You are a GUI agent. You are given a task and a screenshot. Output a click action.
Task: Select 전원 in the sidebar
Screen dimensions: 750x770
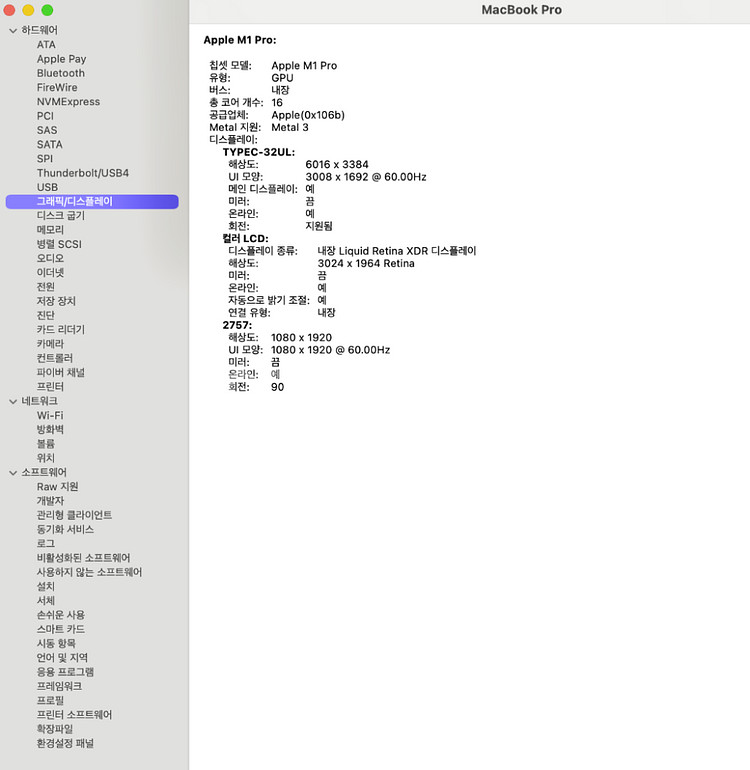[x=46, y=287]
